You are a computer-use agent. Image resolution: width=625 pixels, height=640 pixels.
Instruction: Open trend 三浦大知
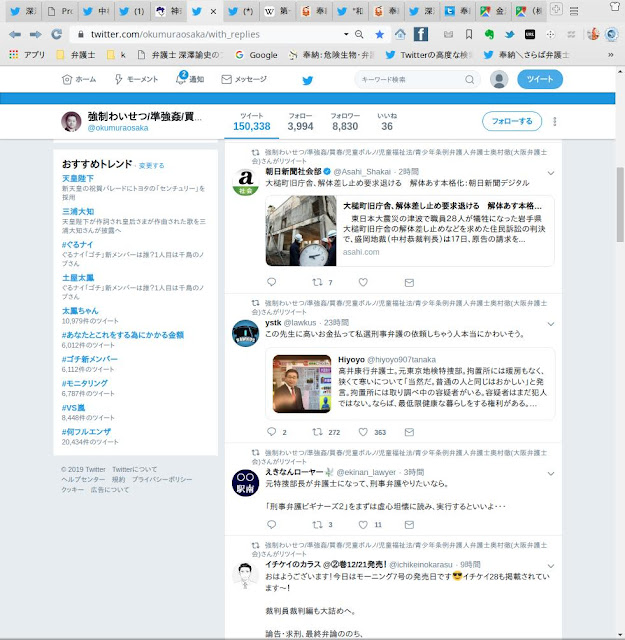[x=78, y=211]
